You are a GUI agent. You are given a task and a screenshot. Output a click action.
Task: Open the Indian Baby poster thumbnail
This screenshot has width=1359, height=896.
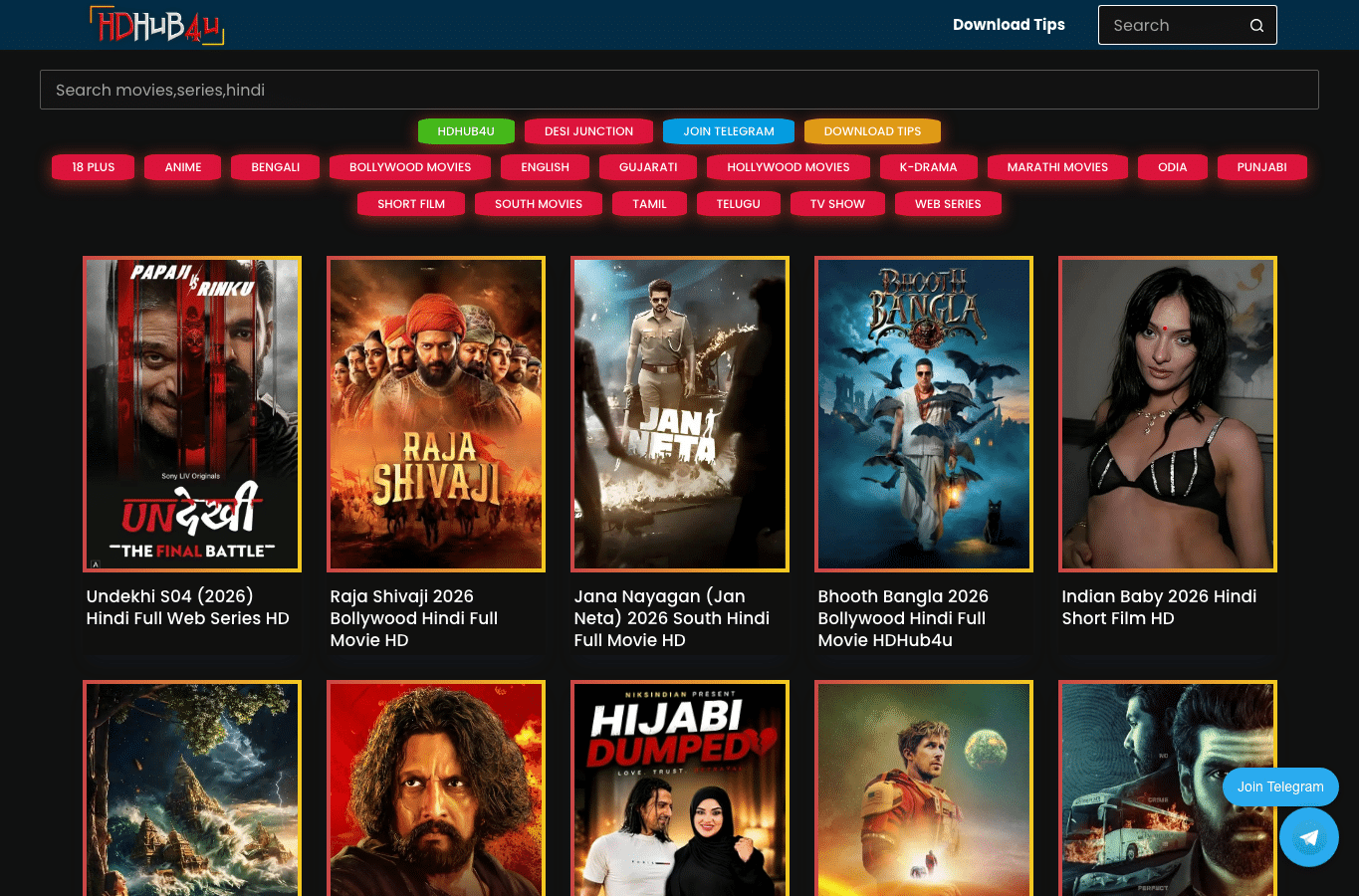click(1168, 414)
